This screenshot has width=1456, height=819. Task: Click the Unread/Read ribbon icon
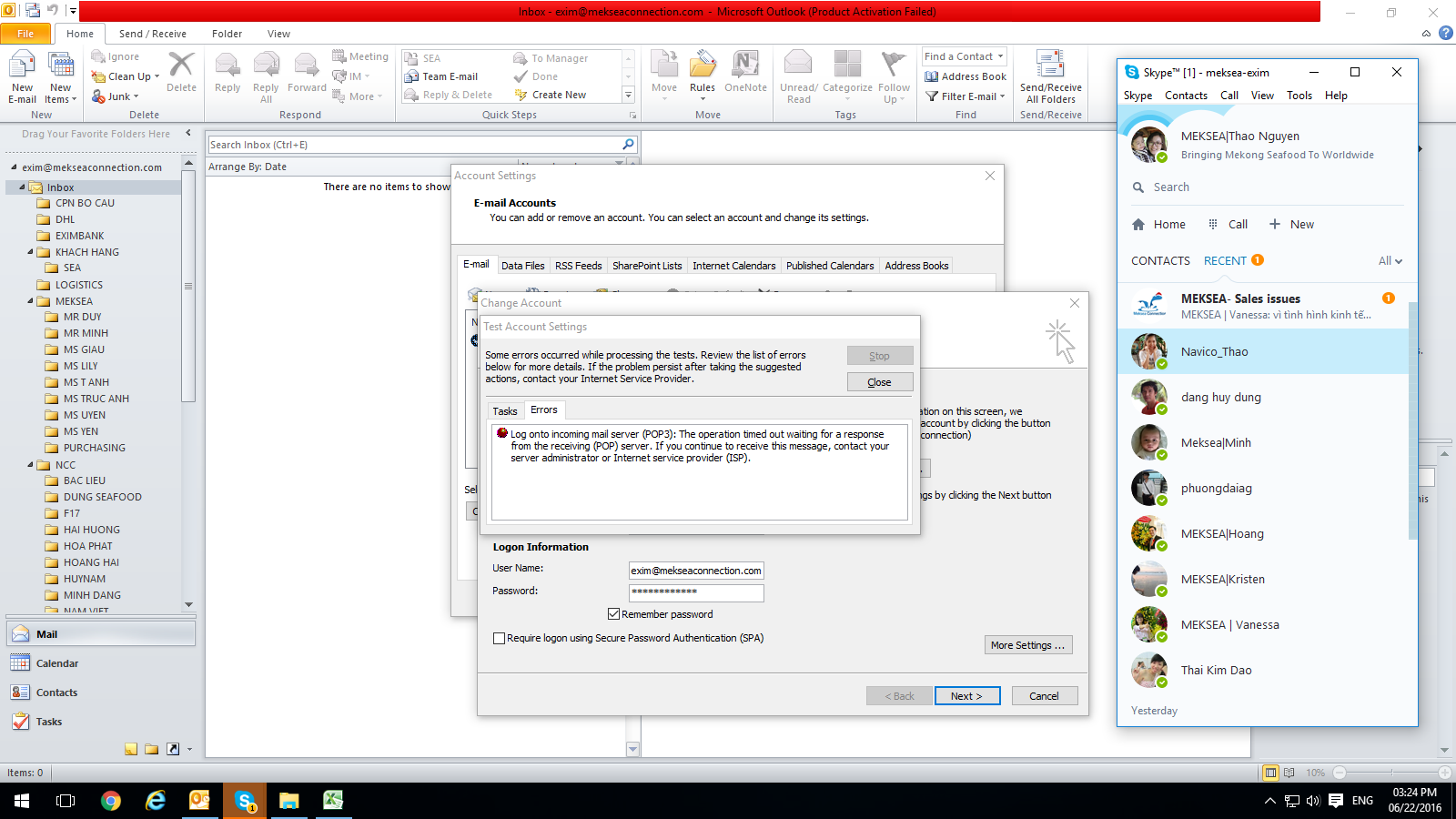click(799, 77)
